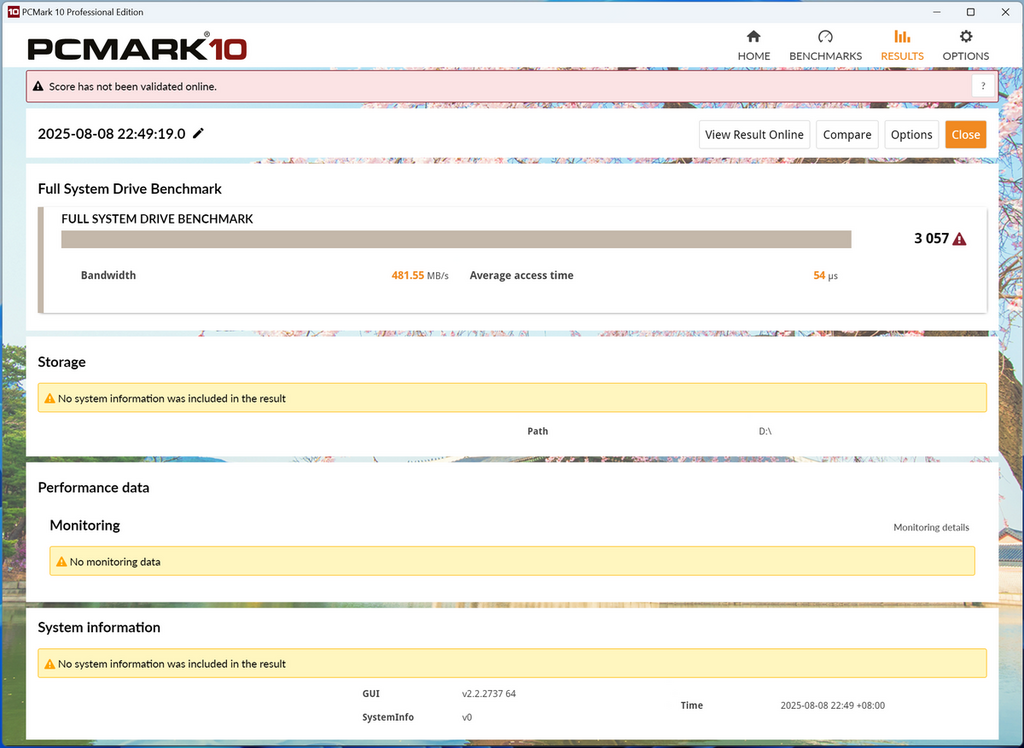Click the Bandwidth label
This screenshot has height=748, width=1024.
tap(108, 276)
